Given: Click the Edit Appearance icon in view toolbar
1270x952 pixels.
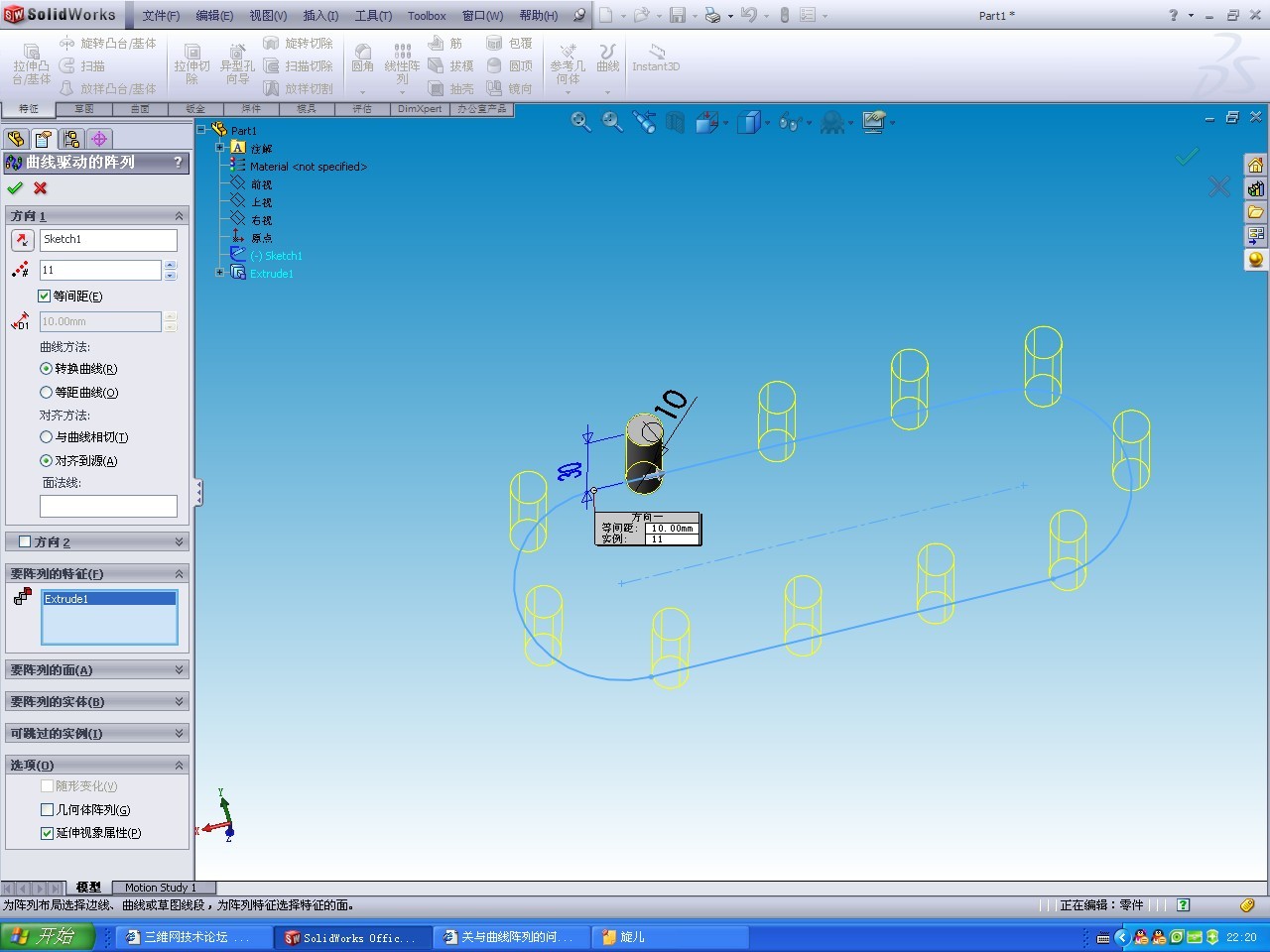Looking at the screenshot, I should [833, 122].
